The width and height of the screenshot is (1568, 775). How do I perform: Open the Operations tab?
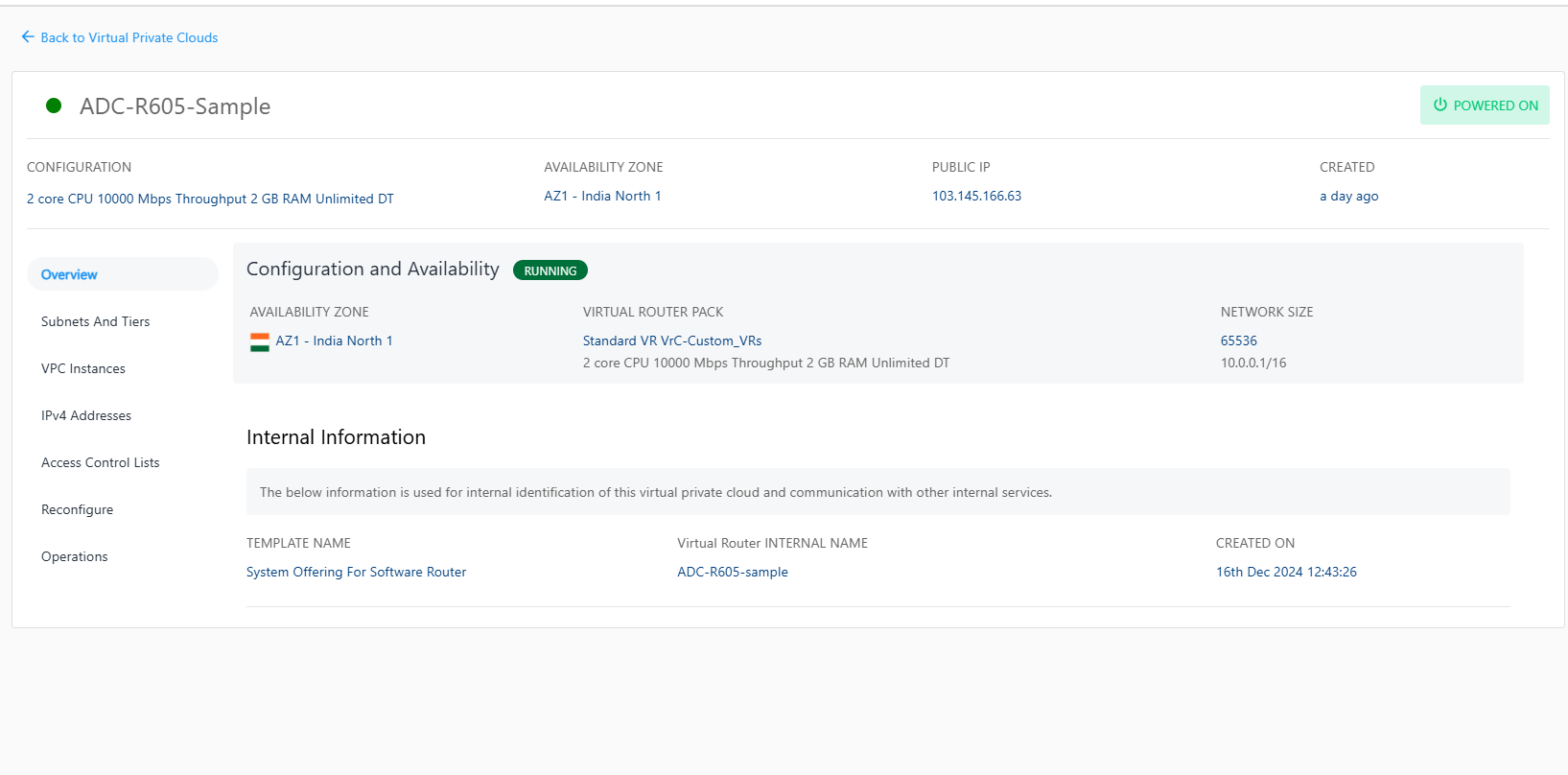75,556
